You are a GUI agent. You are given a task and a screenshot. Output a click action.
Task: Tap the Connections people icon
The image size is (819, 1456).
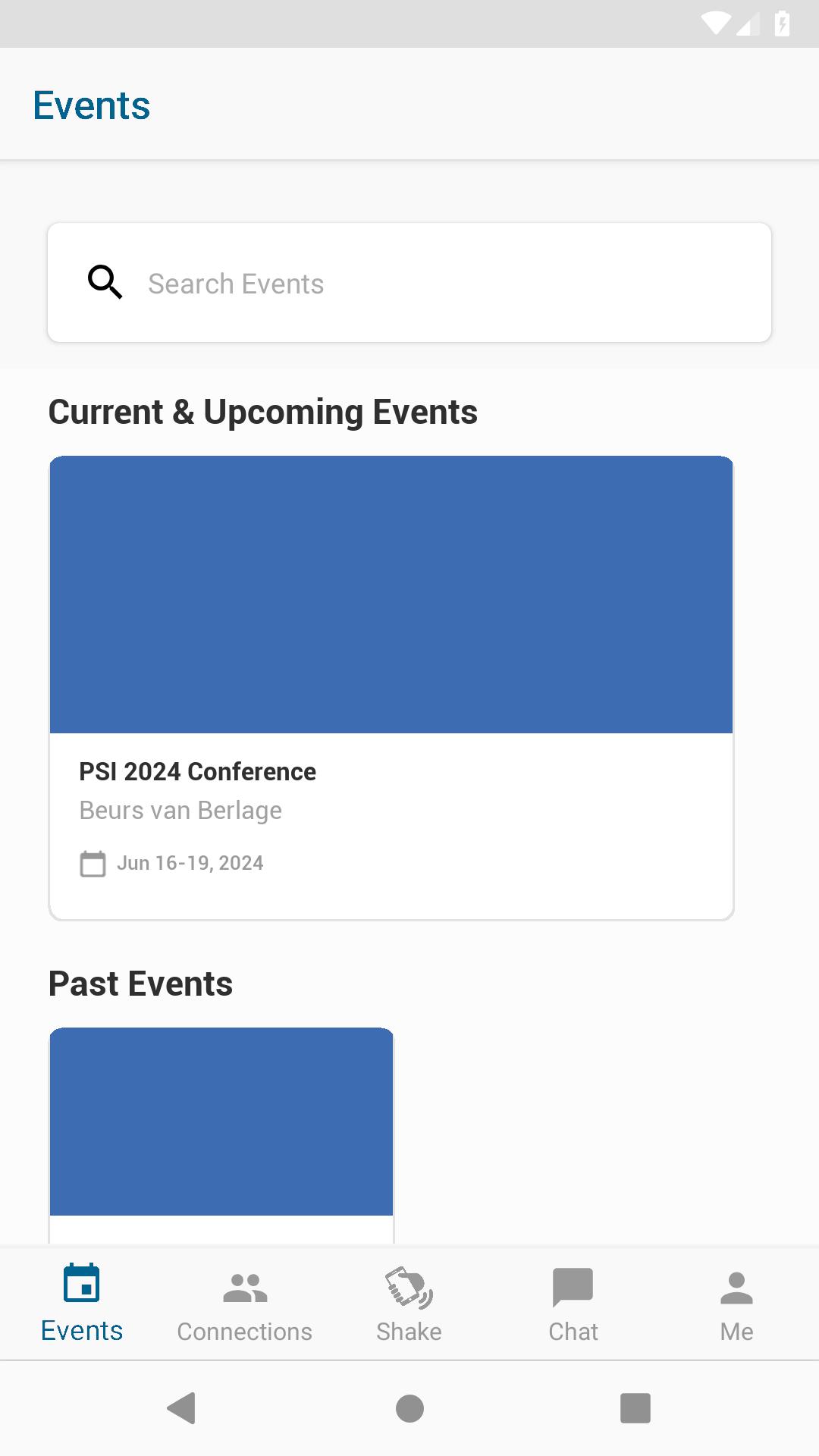click(x=245, y=1288)
